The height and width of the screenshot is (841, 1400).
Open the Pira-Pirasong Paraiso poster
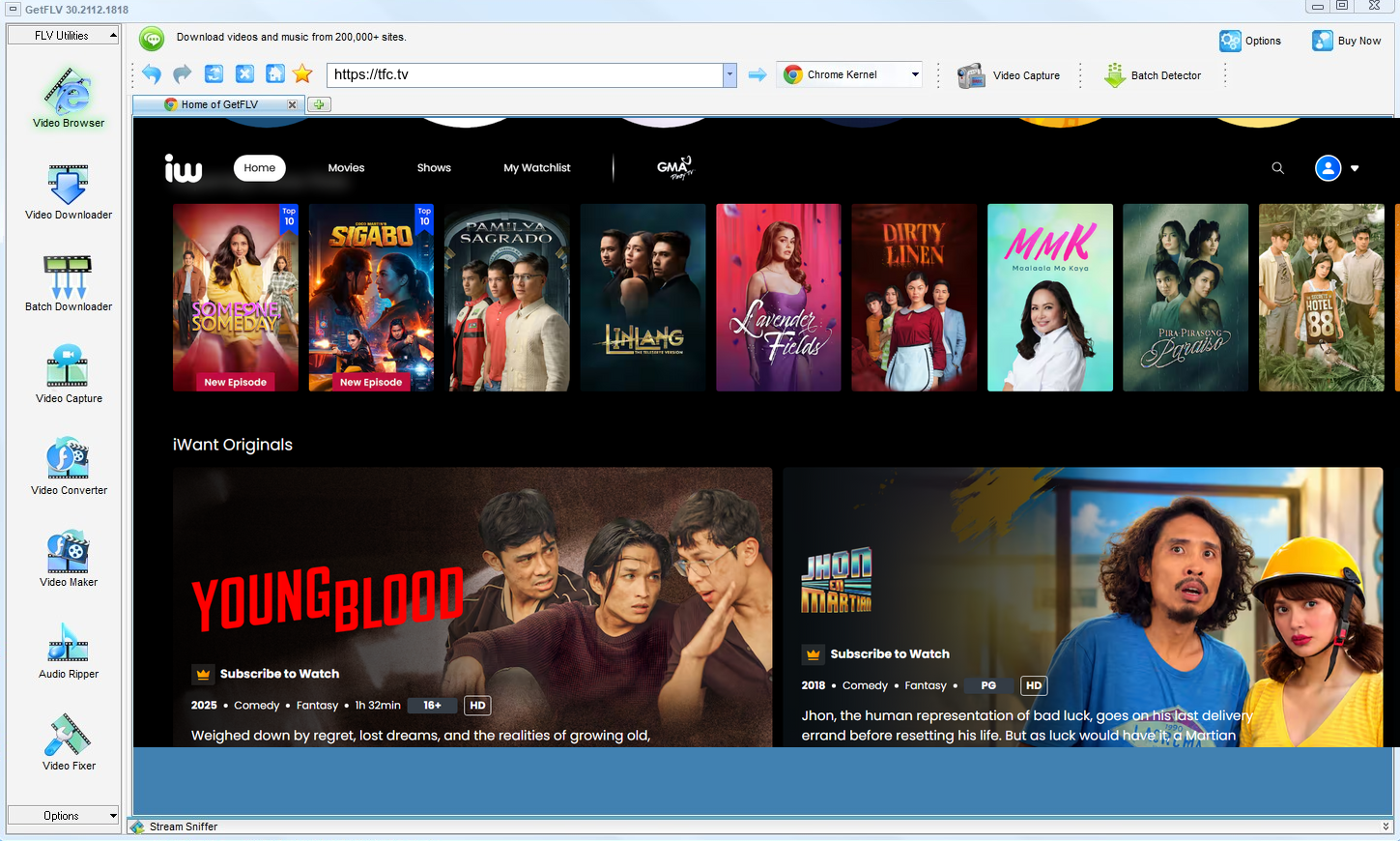point(1186,298)
